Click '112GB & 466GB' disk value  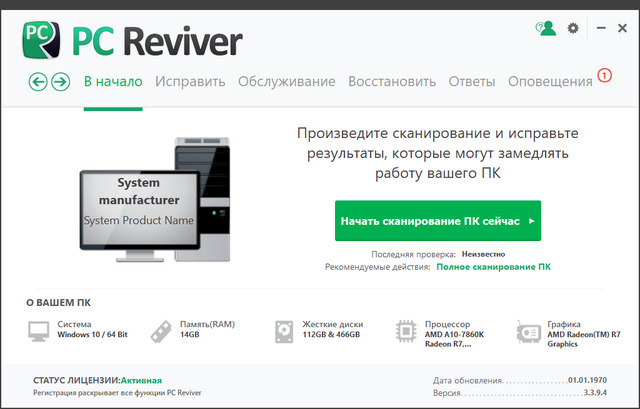tap(331, 335)
